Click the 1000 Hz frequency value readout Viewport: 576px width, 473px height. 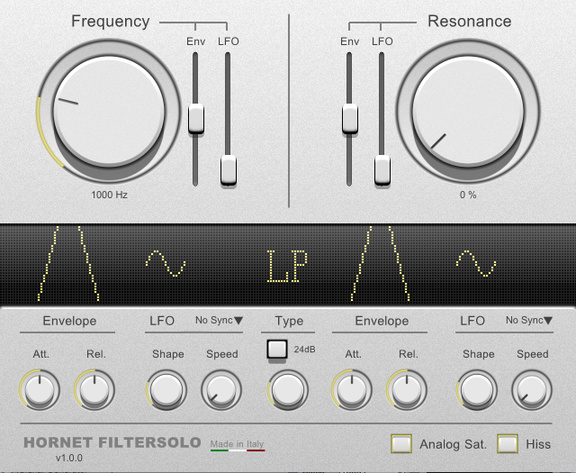[109, 195]
